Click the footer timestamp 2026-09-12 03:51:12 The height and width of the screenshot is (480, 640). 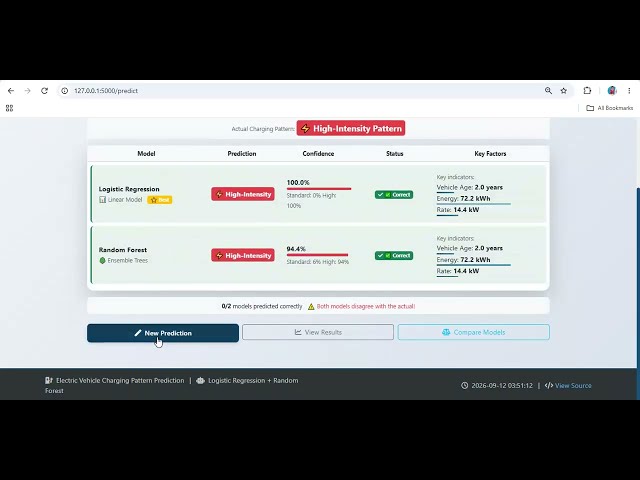pos(502,385)
